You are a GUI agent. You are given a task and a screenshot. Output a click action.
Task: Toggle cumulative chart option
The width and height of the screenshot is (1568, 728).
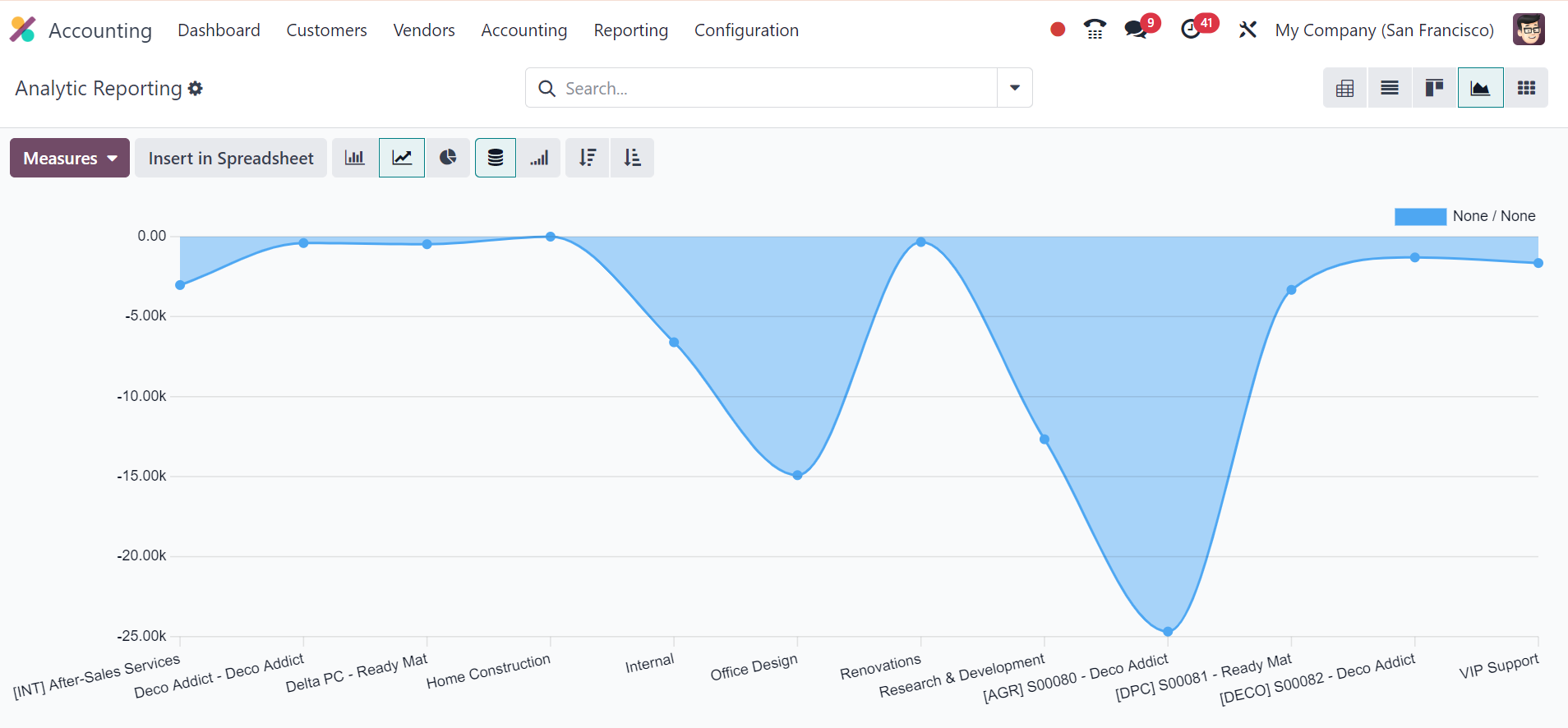point(539,158)
